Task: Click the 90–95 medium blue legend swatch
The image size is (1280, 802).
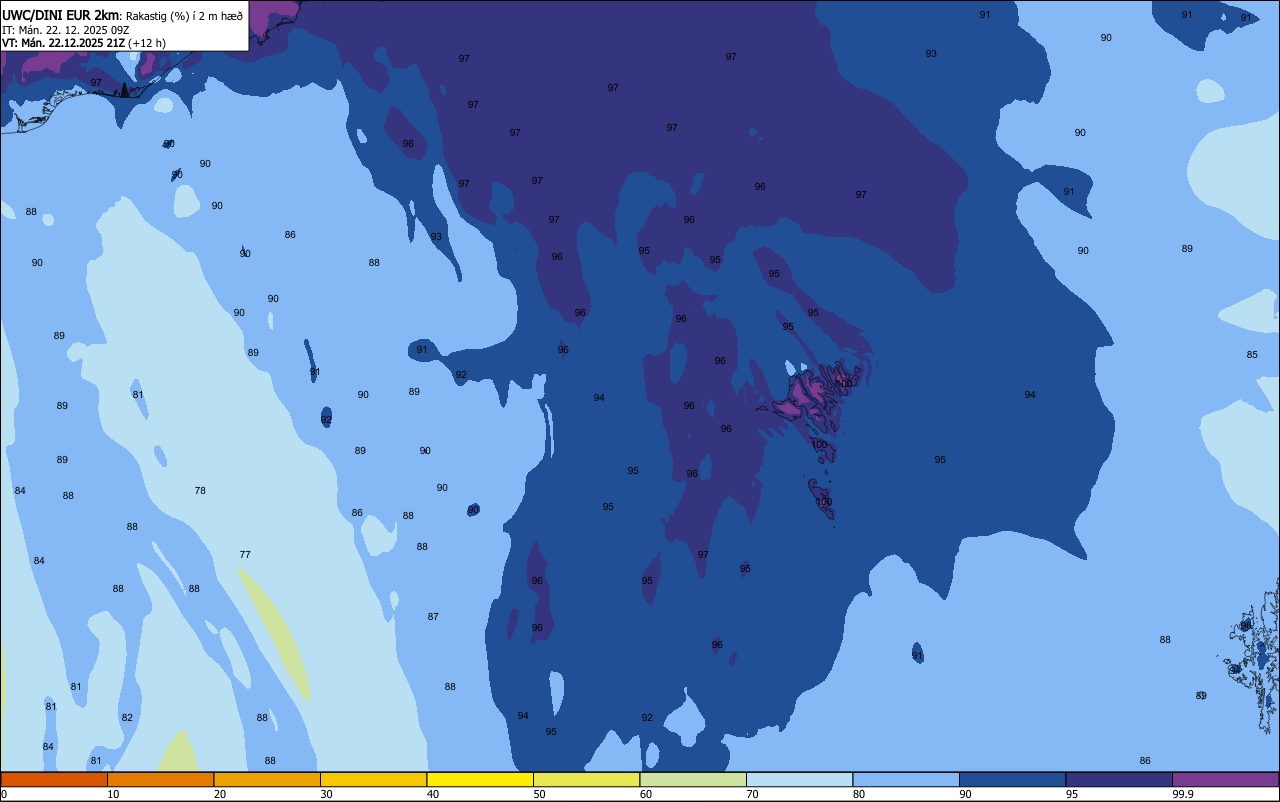Action: (x=1012, y=779)
